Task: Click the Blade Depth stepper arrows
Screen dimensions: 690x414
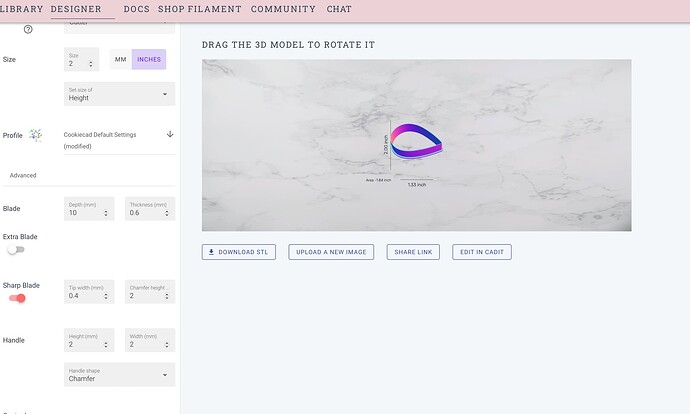Action: point(106,213)
